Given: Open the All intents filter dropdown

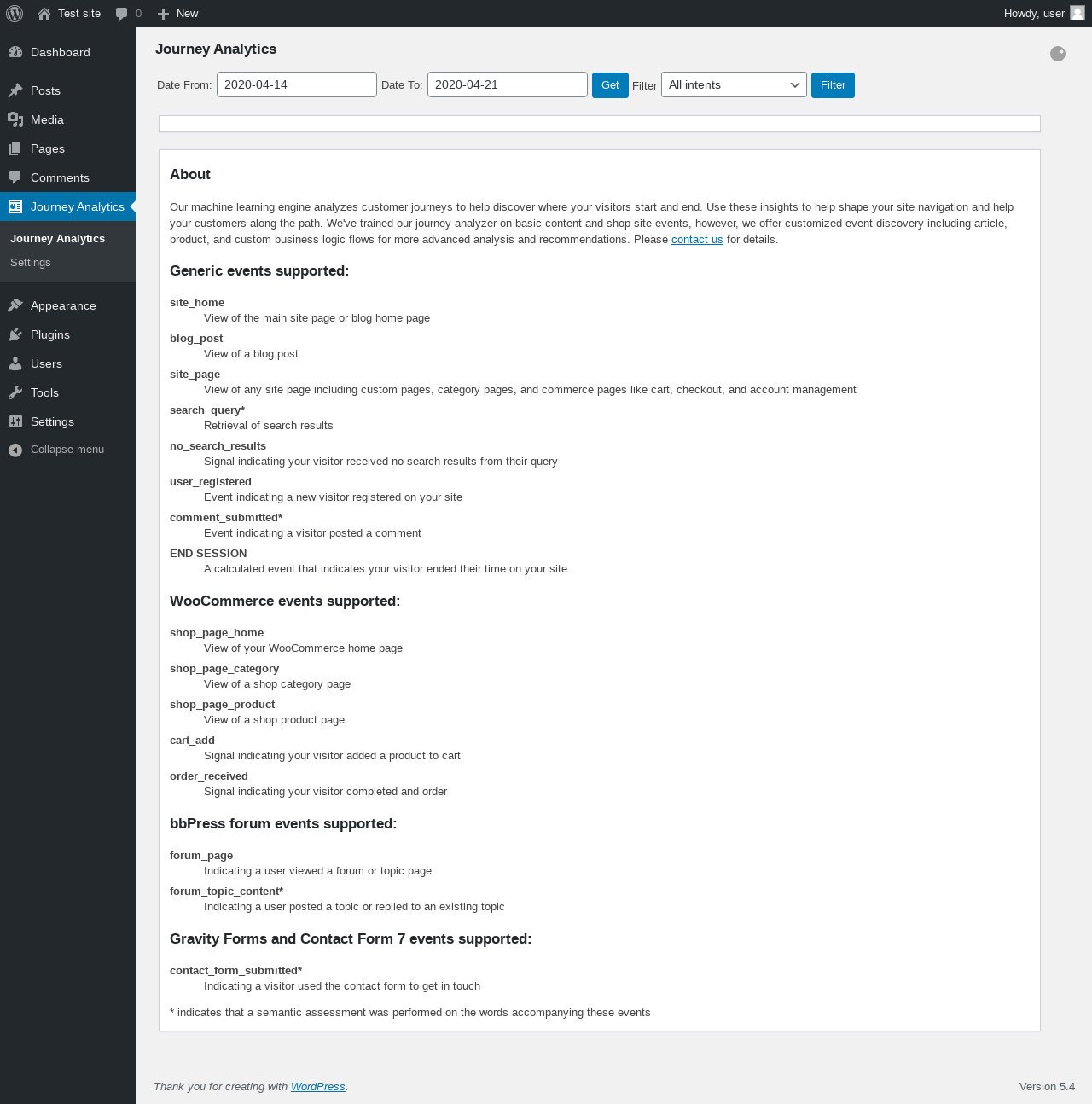Looking at the screenshot, I should click(734, 84).
